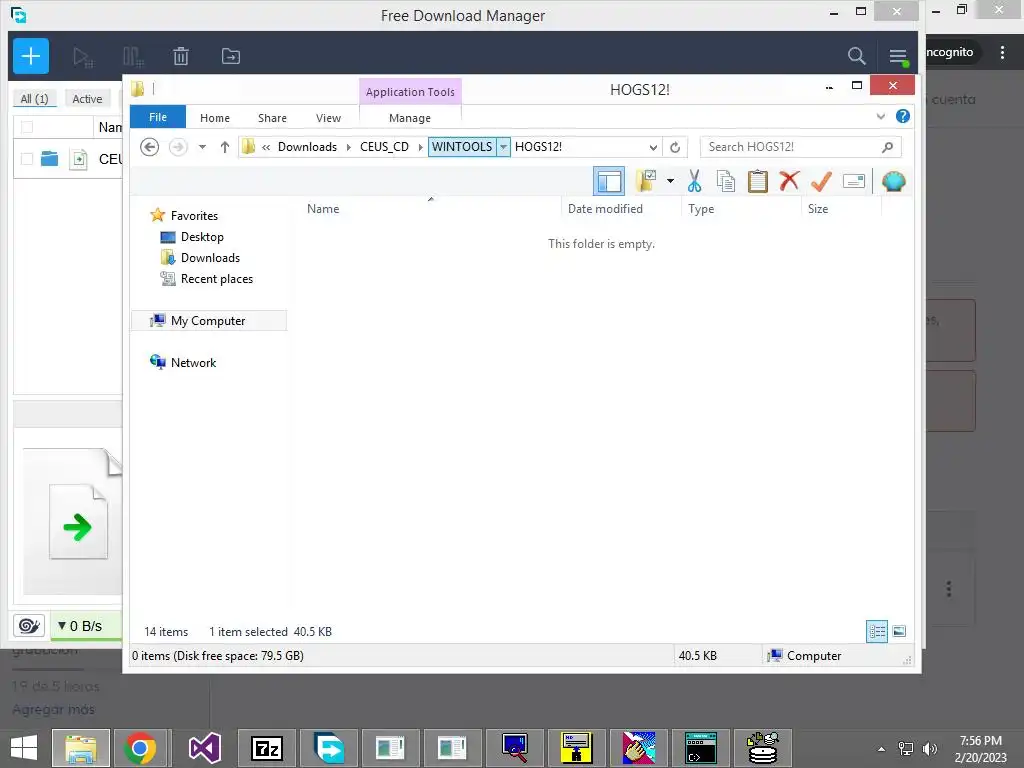Open Free Download Manager hamburger menu
The image size is (1024, 768).
pos(898,57)
